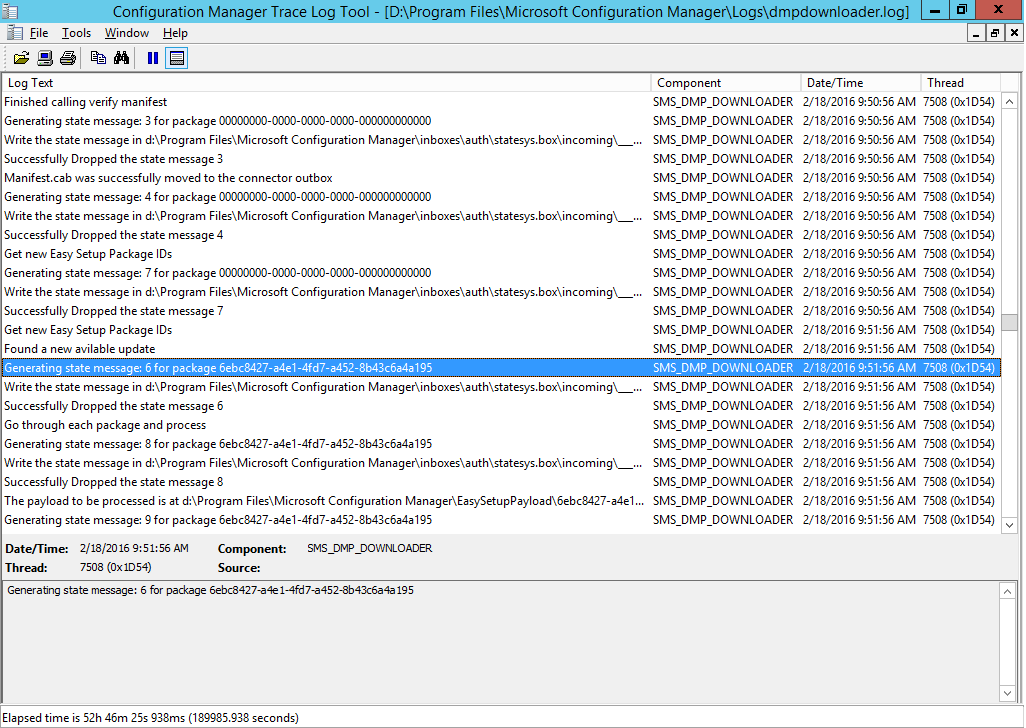This screenshot has width=1026, height=728.
Task: Select 'Generating state message: 8' log row
Action: (x=501, y=443)
